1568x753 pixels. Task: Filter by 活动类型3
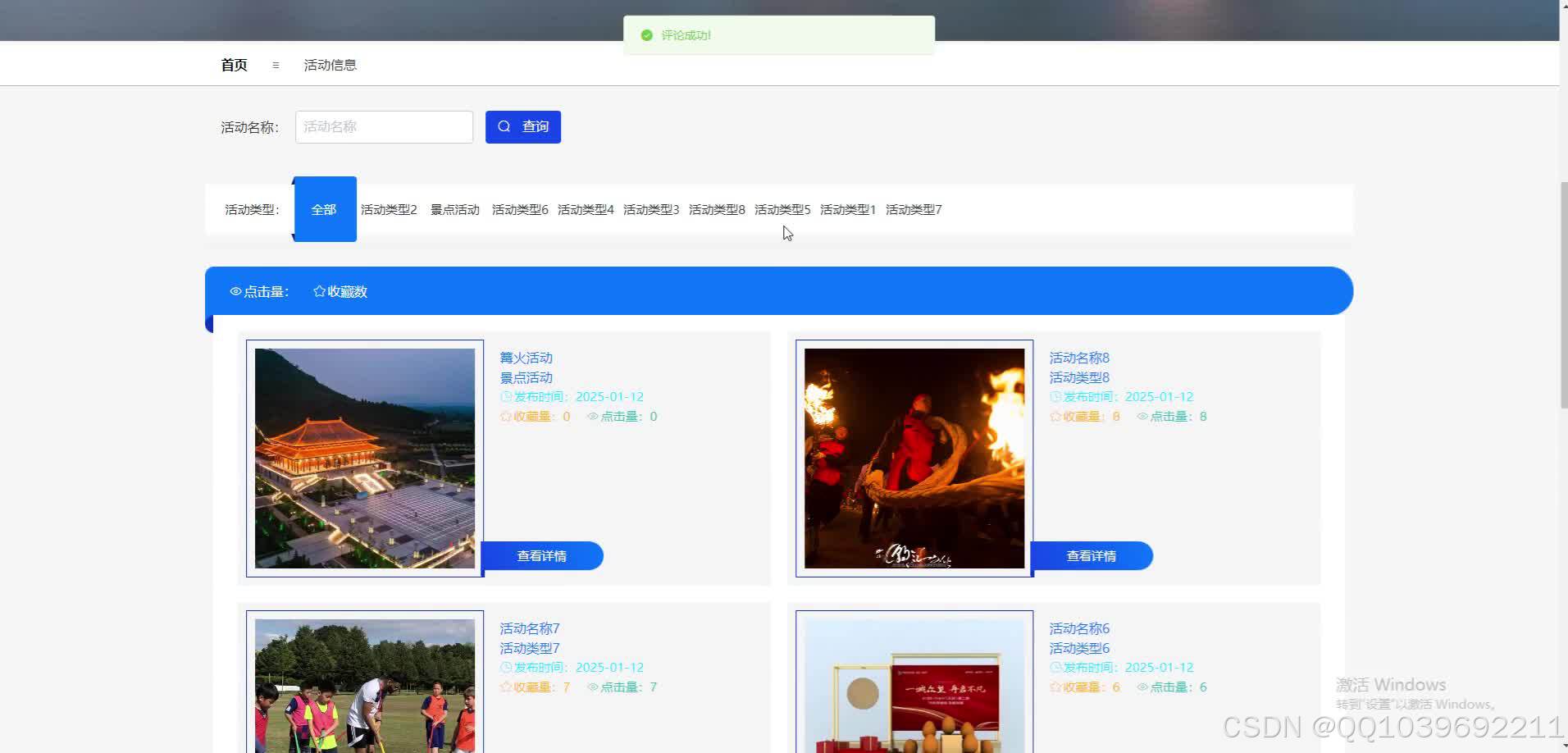click(652, 210)
